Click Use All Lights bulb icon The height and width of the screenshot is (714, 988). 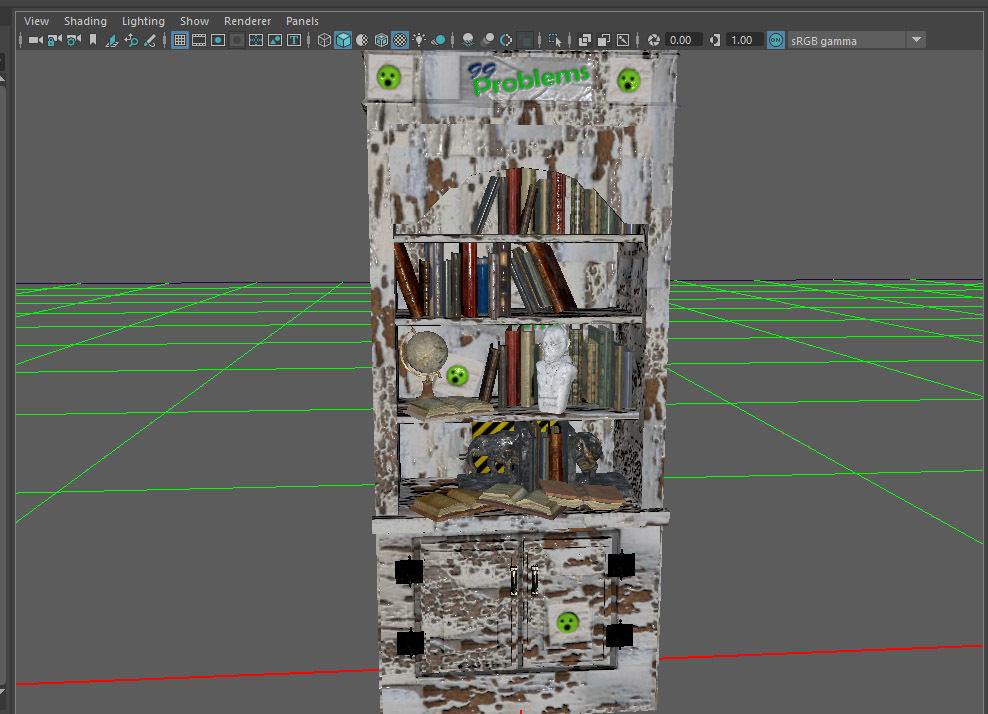419,40
